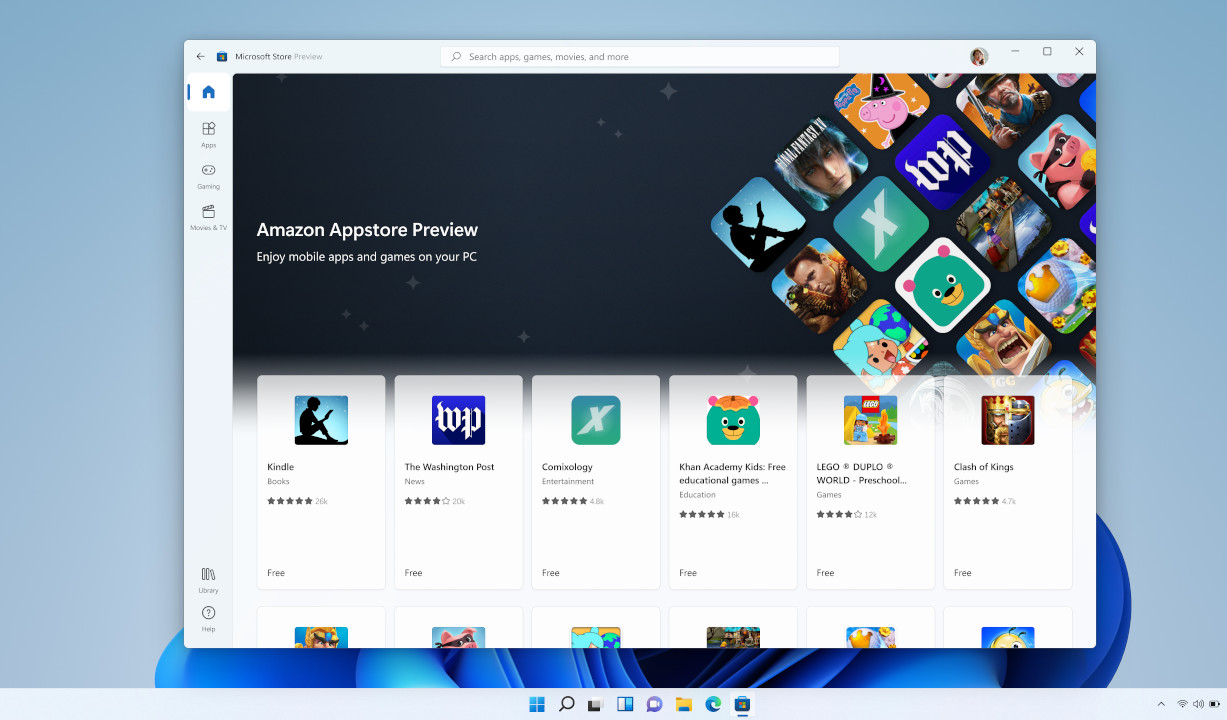Click the Washington Post tile in hero banner
Viewport: 1227px width, 720px height.
point(942,163)
